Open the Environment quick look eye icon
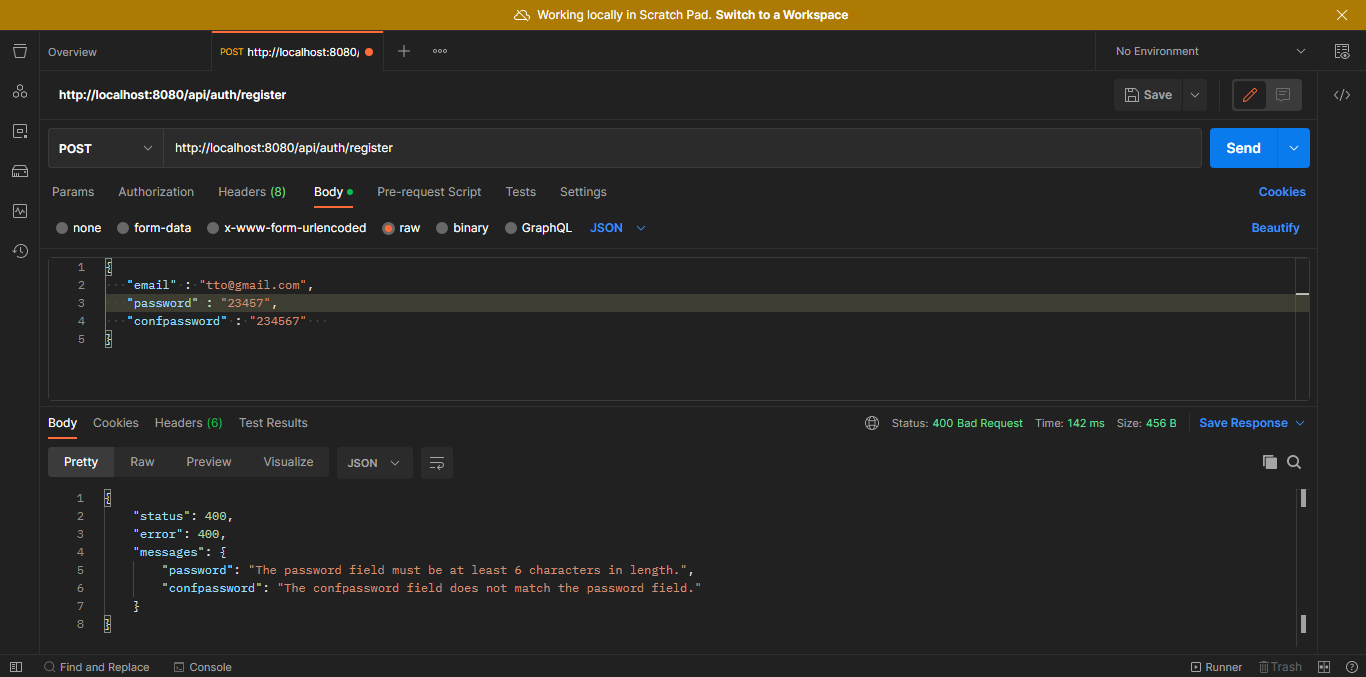The width and height of the screenshot is (1366, 677). coord(1343,50)
